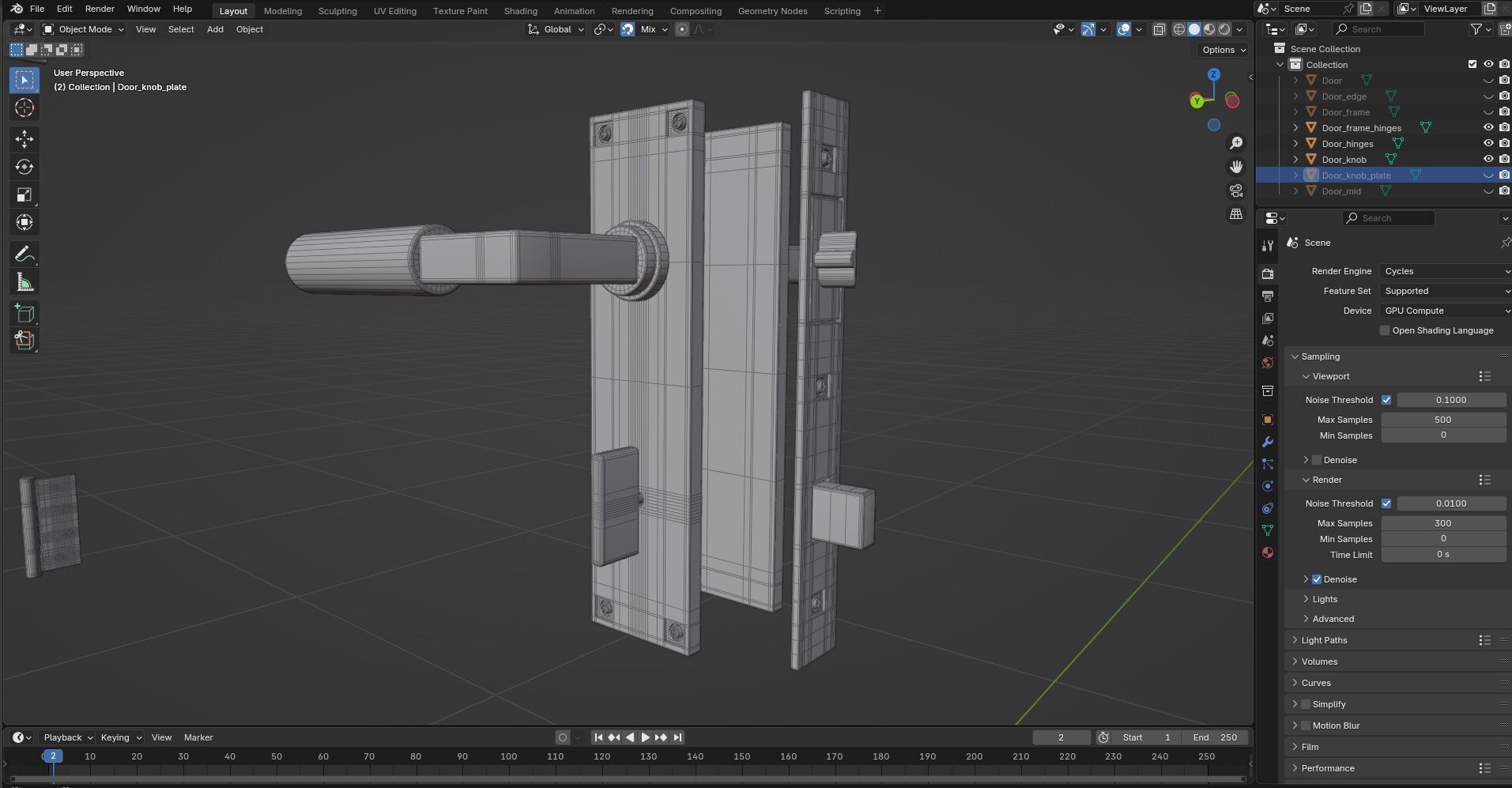Toggle Viewport Noise Threshold checkbox
This screenshot has width=1512, height=788.
click(x=1386, y=400)
